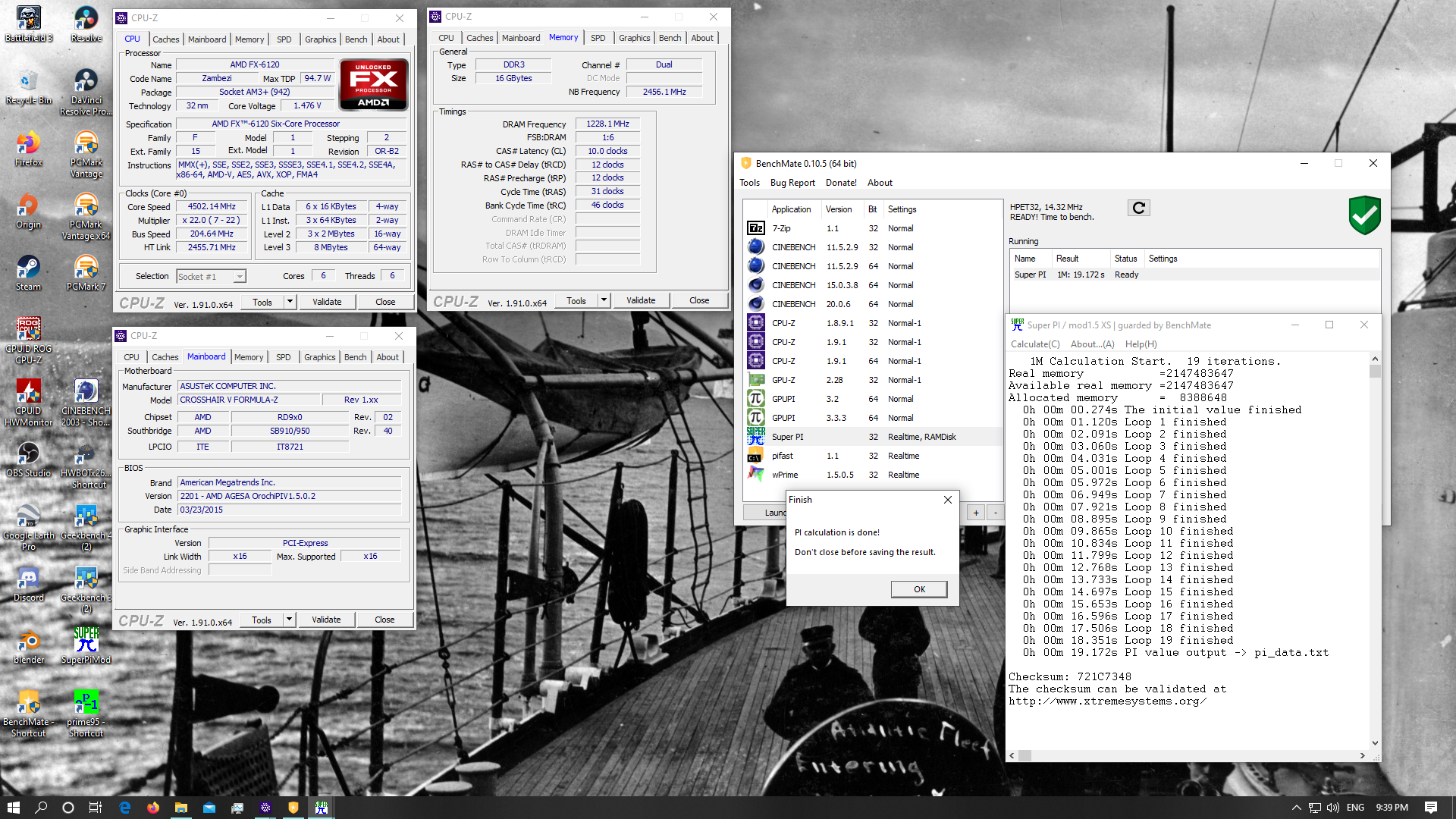This screenshot has height=819, width=1456.
Task: Open Origin desktop icon
Action: click(x=29, y=212)
